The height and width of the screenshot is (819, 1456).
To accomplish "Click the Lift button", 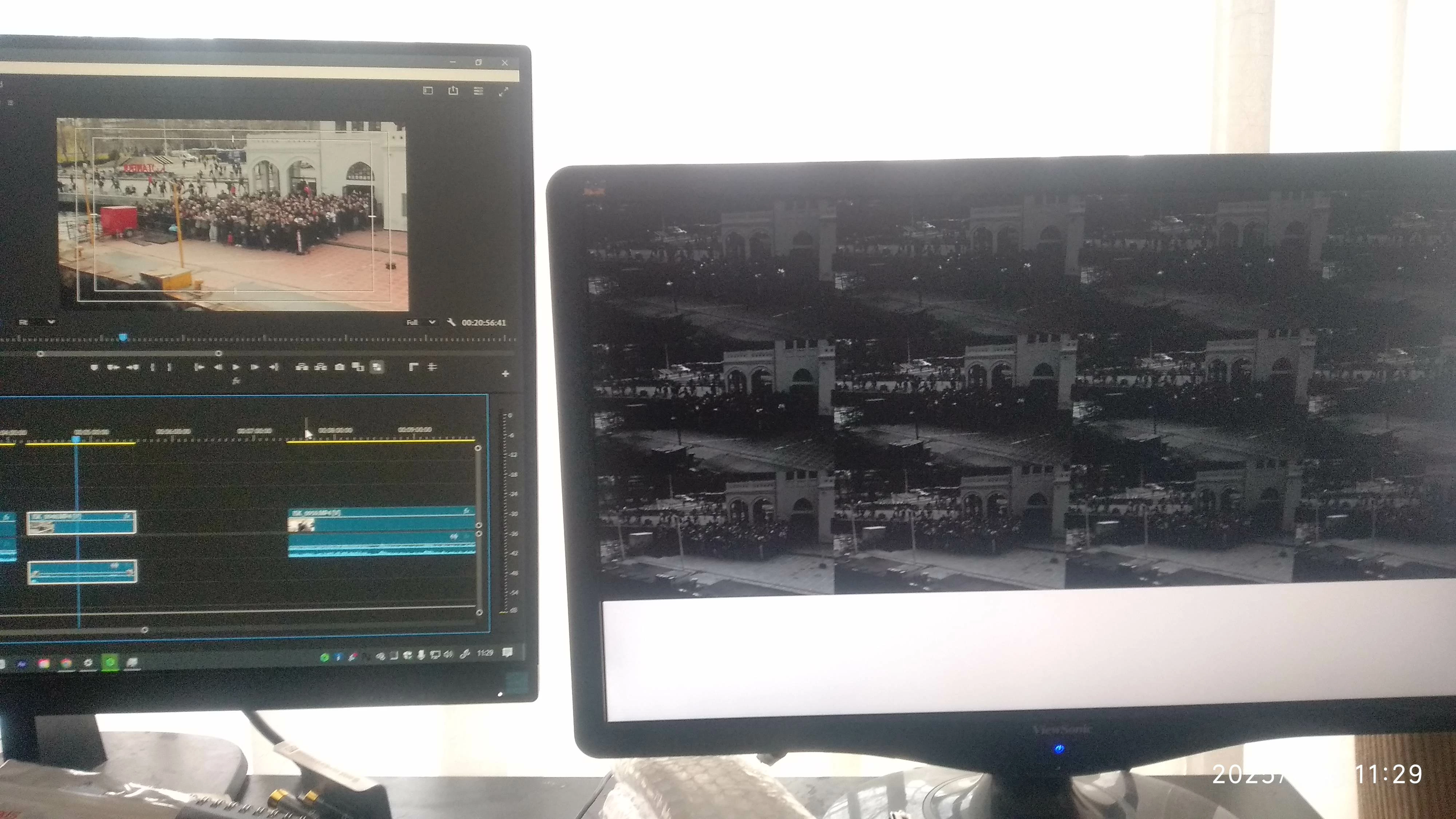I will [x=302, y=367].
